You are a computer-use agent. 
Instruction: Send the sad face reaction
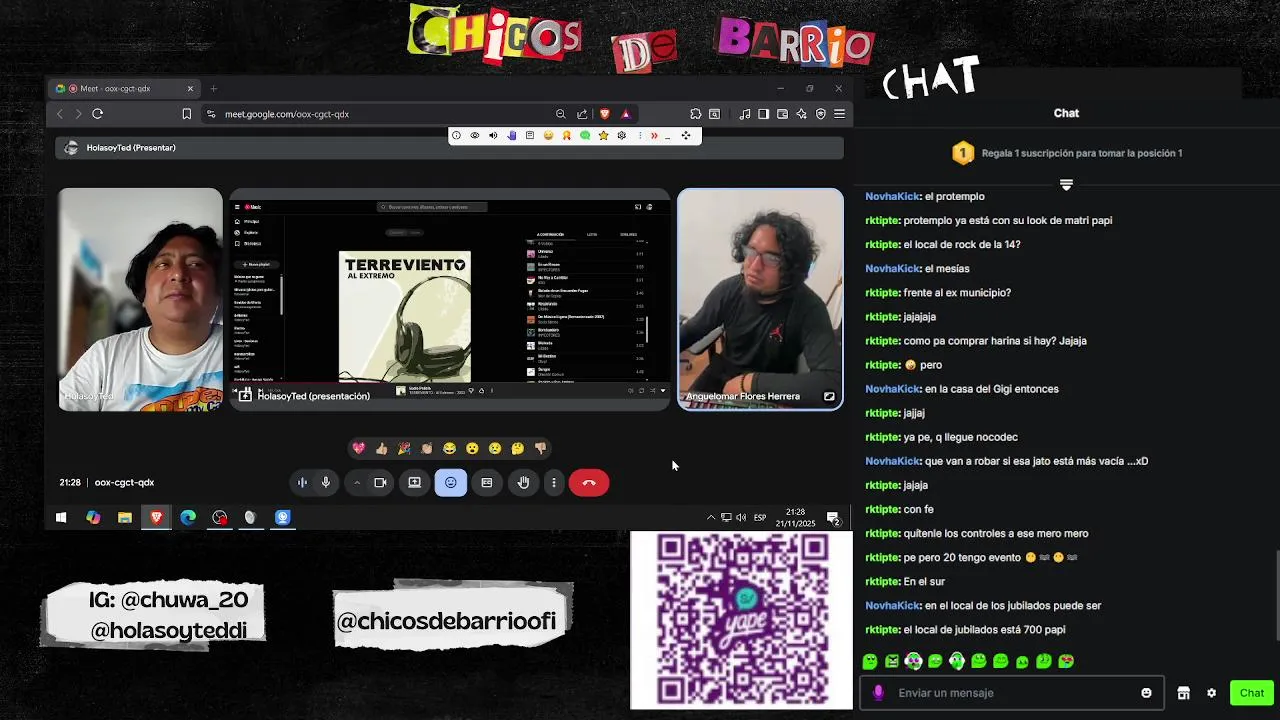[495, 448]
